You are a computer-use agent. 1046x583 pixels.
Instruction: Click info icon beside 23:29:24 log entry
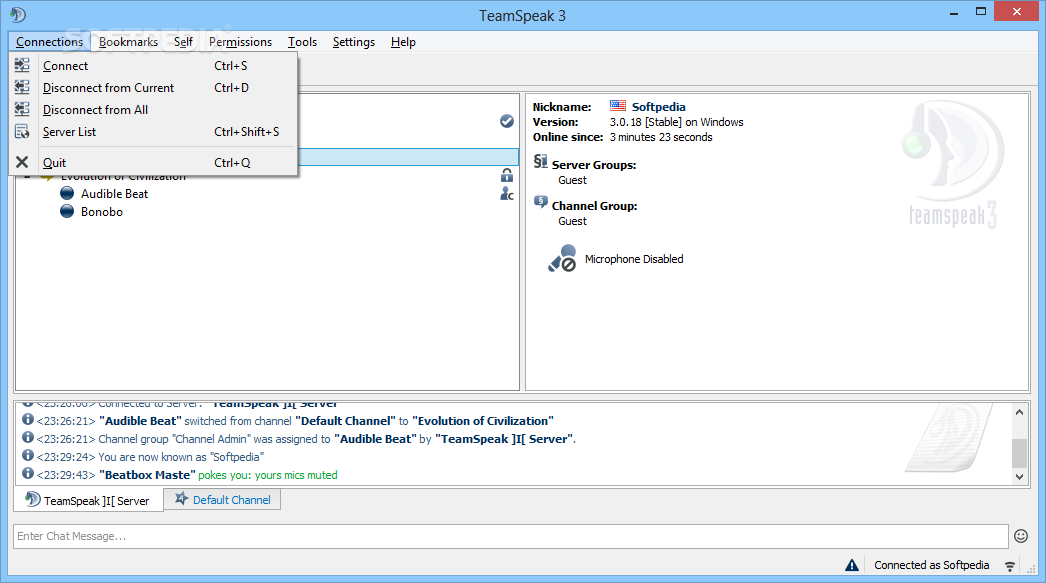[x=28, y=456]
